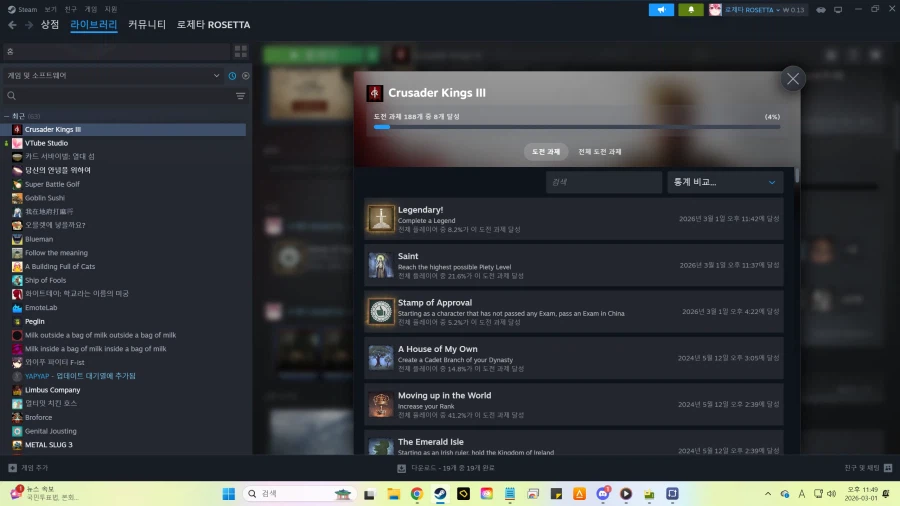Switch to 전체 도전 과제 tab
900x506 pixels.
(600, 152)
